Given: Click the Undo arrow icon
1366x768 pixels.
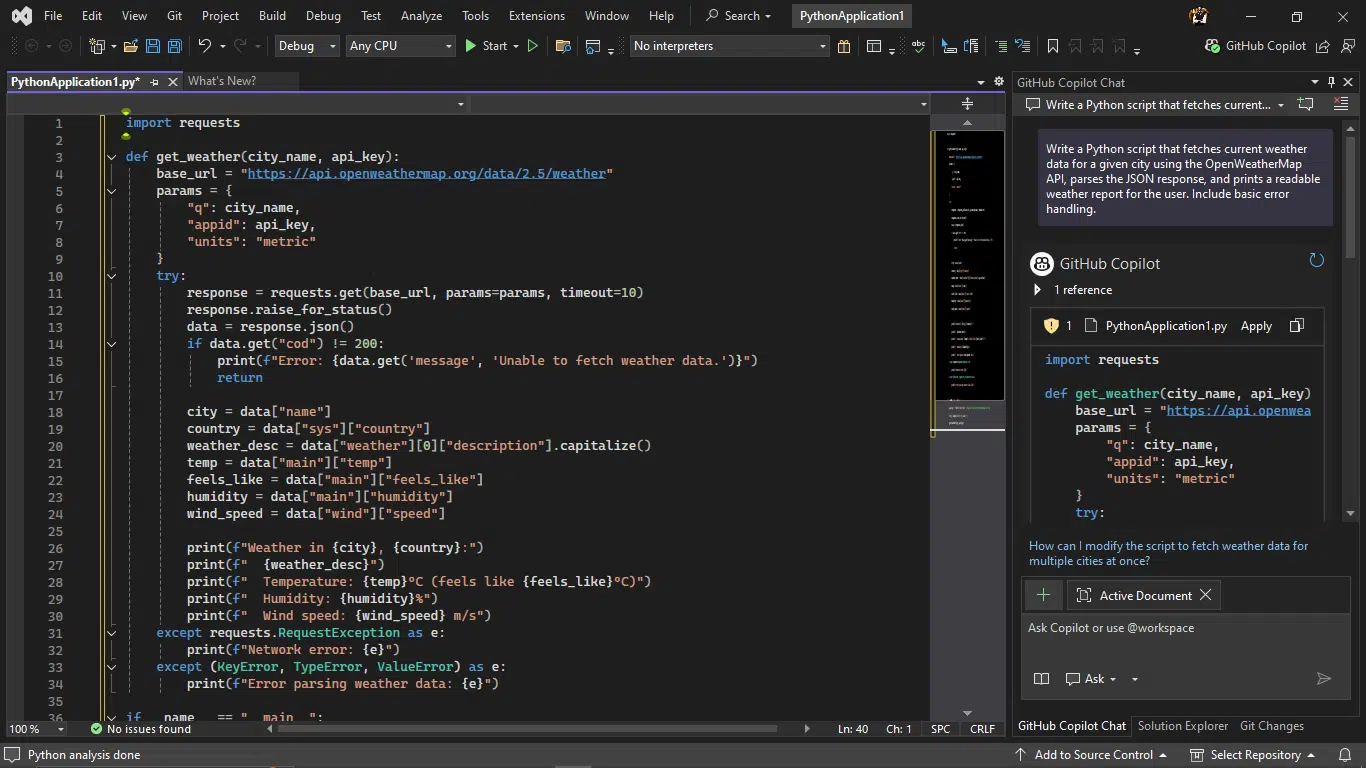Looking at the screenshot, I should [x=205, y=46].
